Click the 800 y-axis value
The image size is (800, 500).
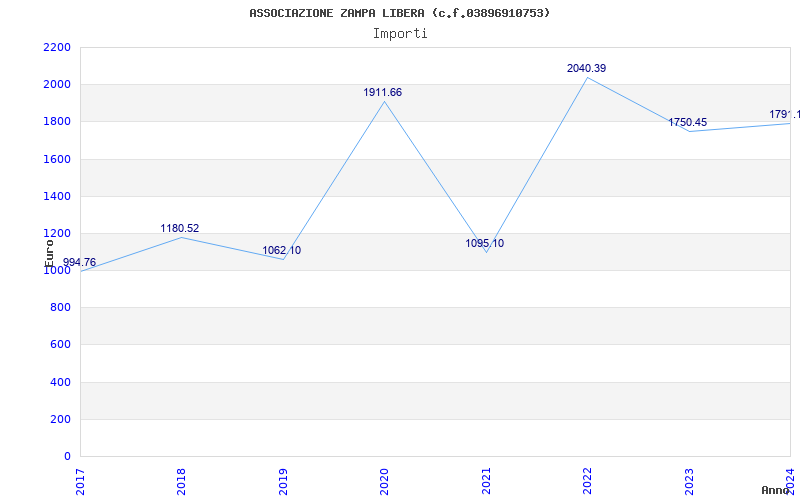(60, 308)
